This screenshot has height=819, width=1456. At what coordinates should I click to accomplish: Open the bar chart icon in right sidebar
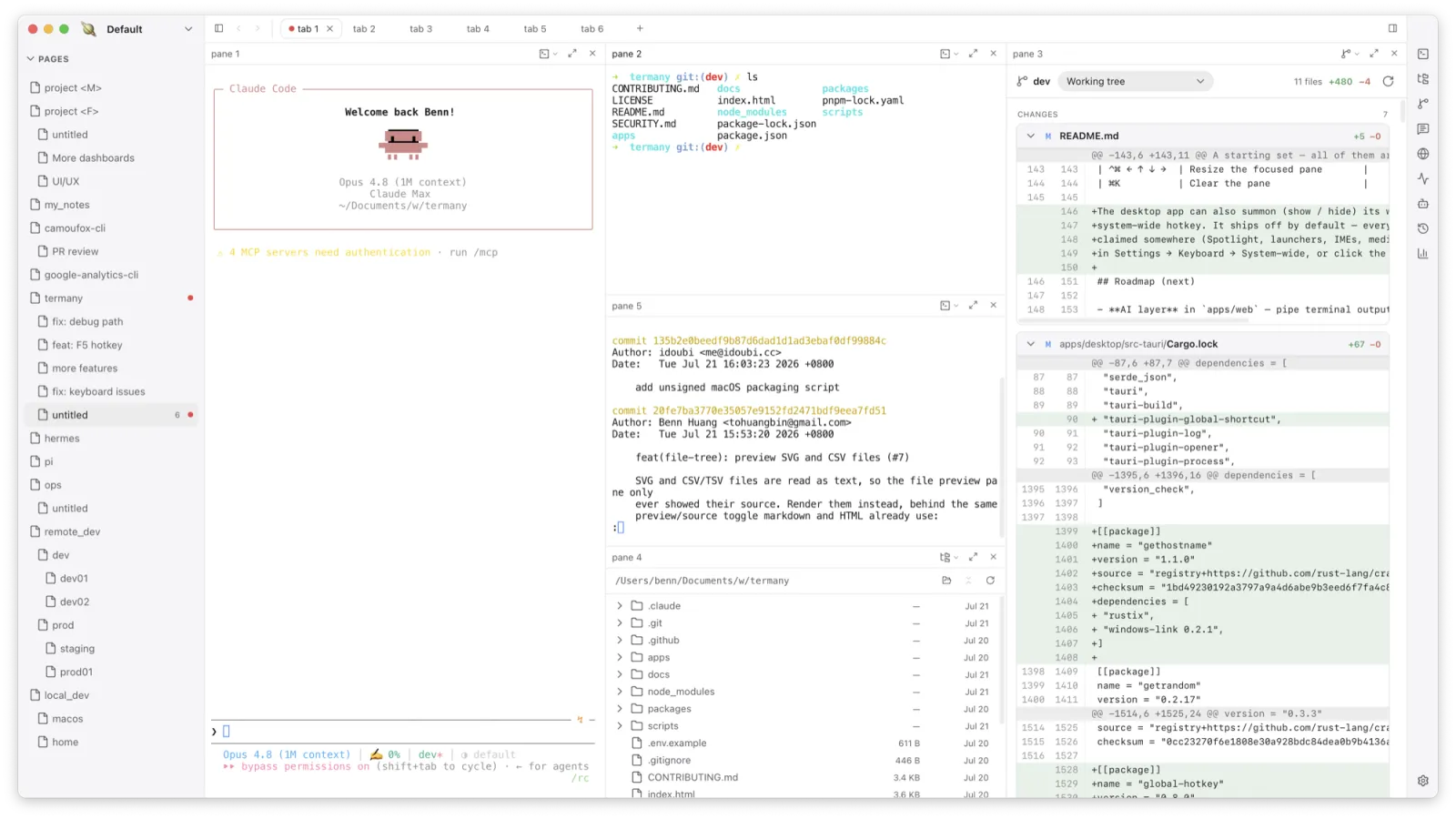(x=1423, y=254)
